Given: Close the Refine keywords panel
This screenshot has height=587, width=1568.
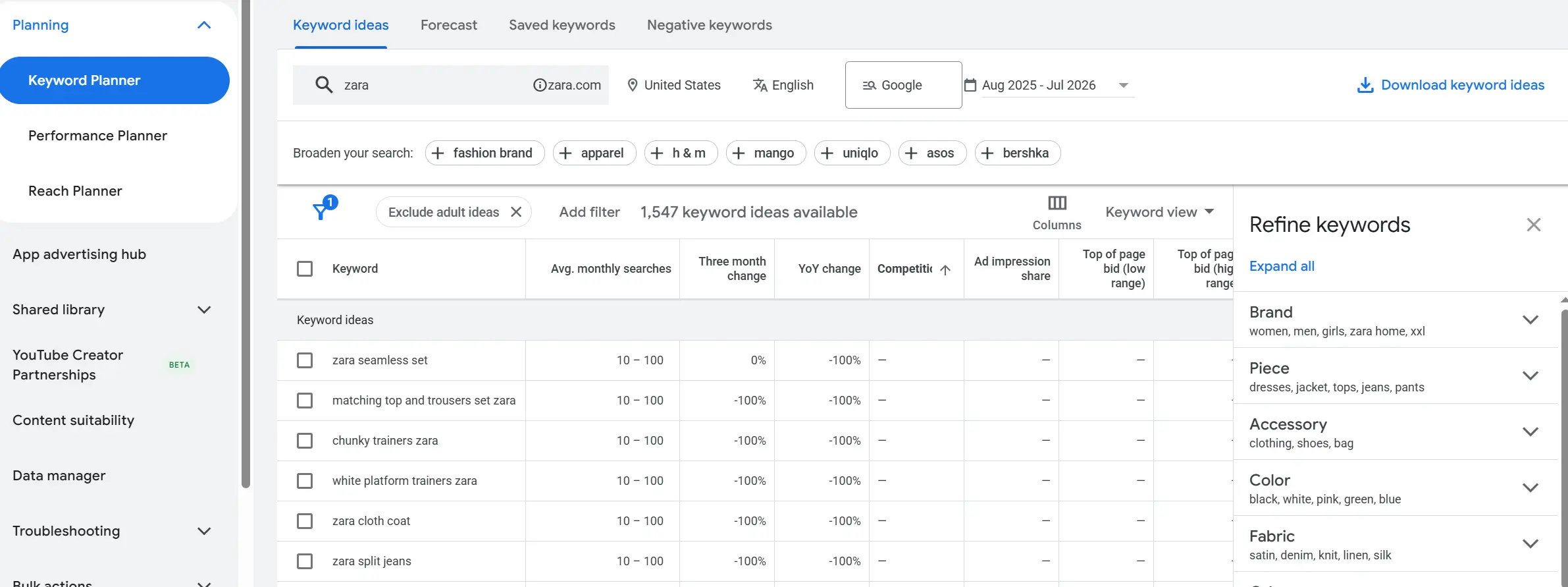Looking at the screenshot, I should [1534, 225].
